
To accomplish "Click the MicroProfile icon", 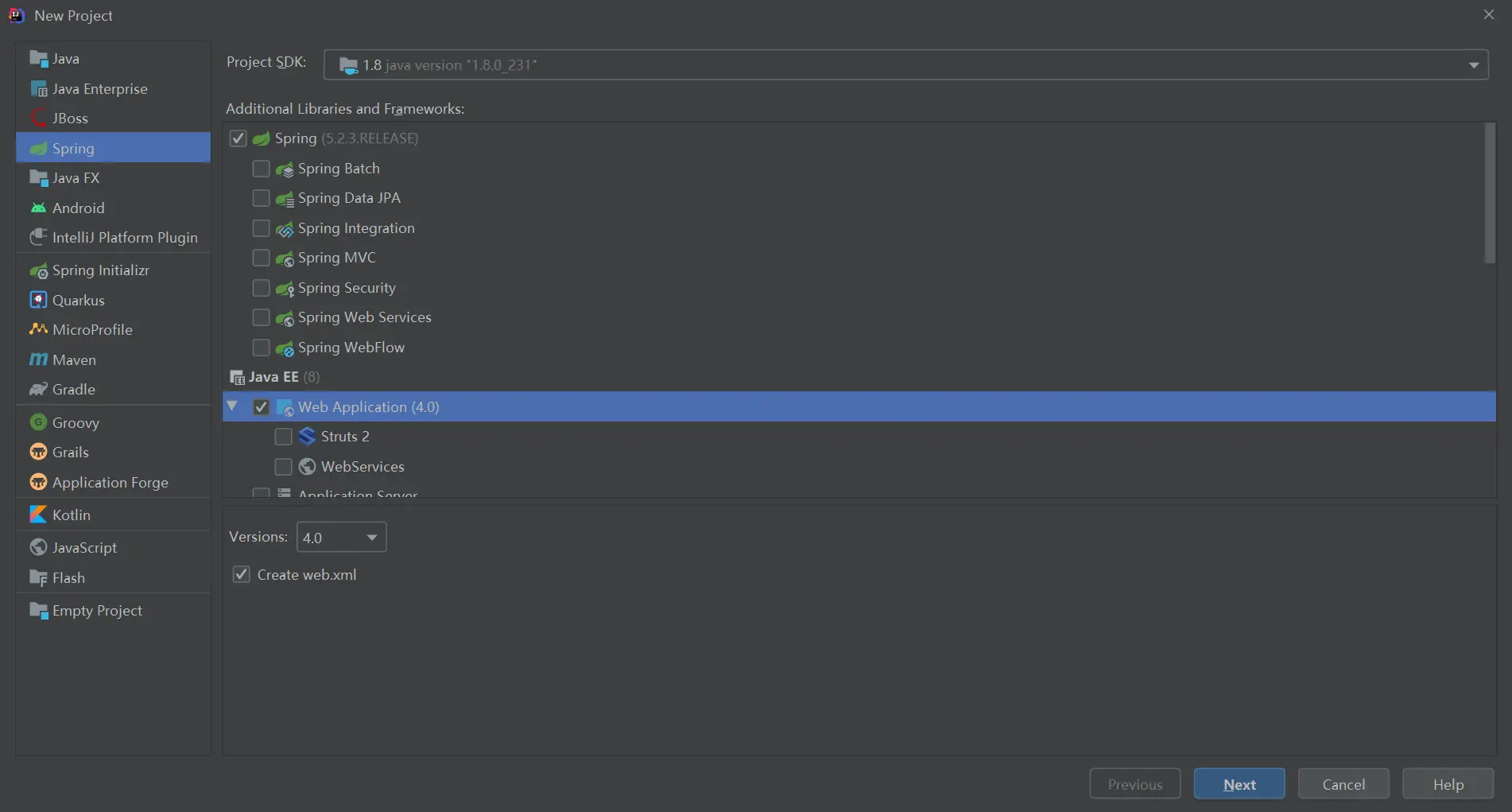I will point(38,330).
